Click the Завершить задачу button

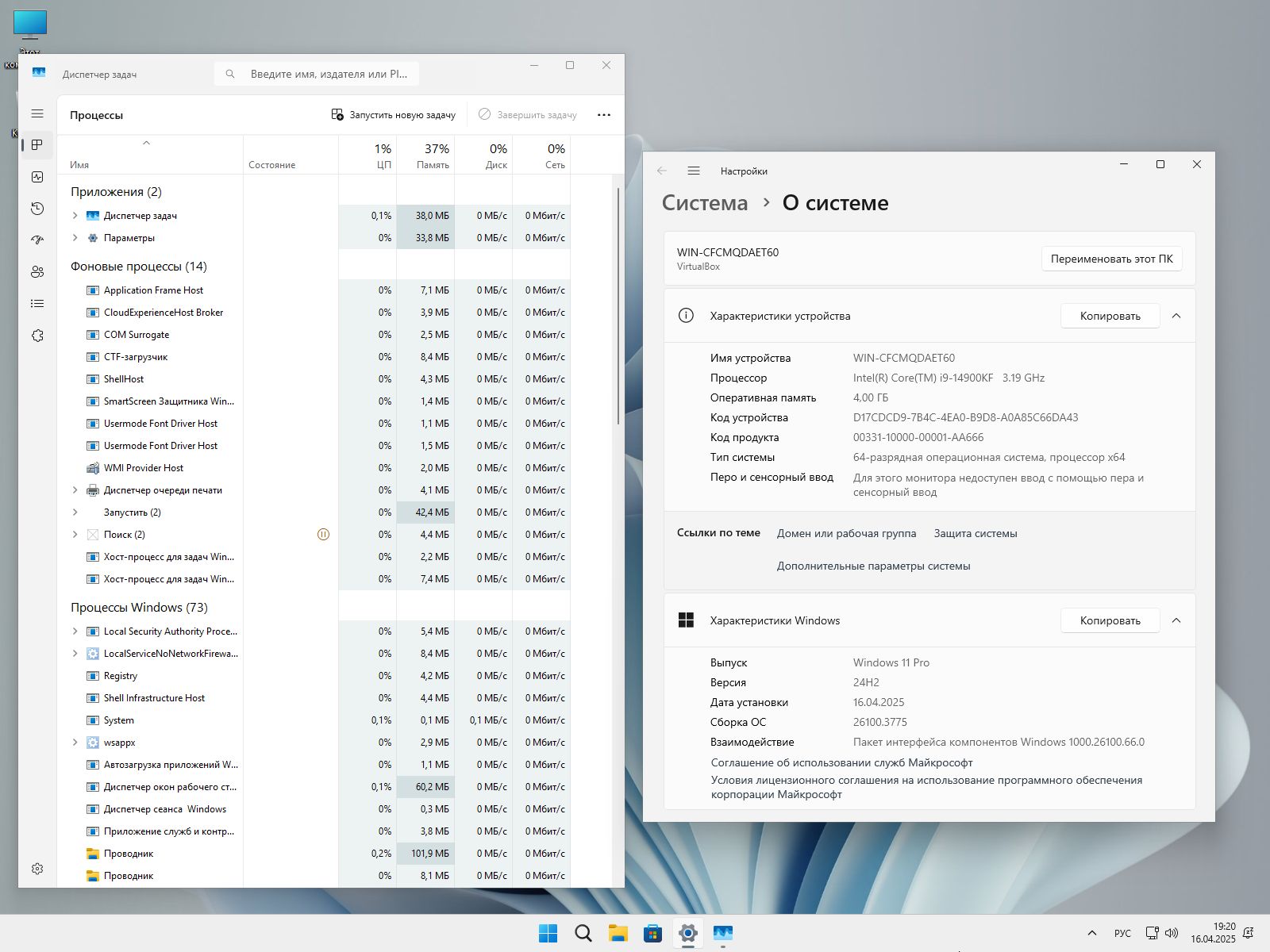pos(528,115)
